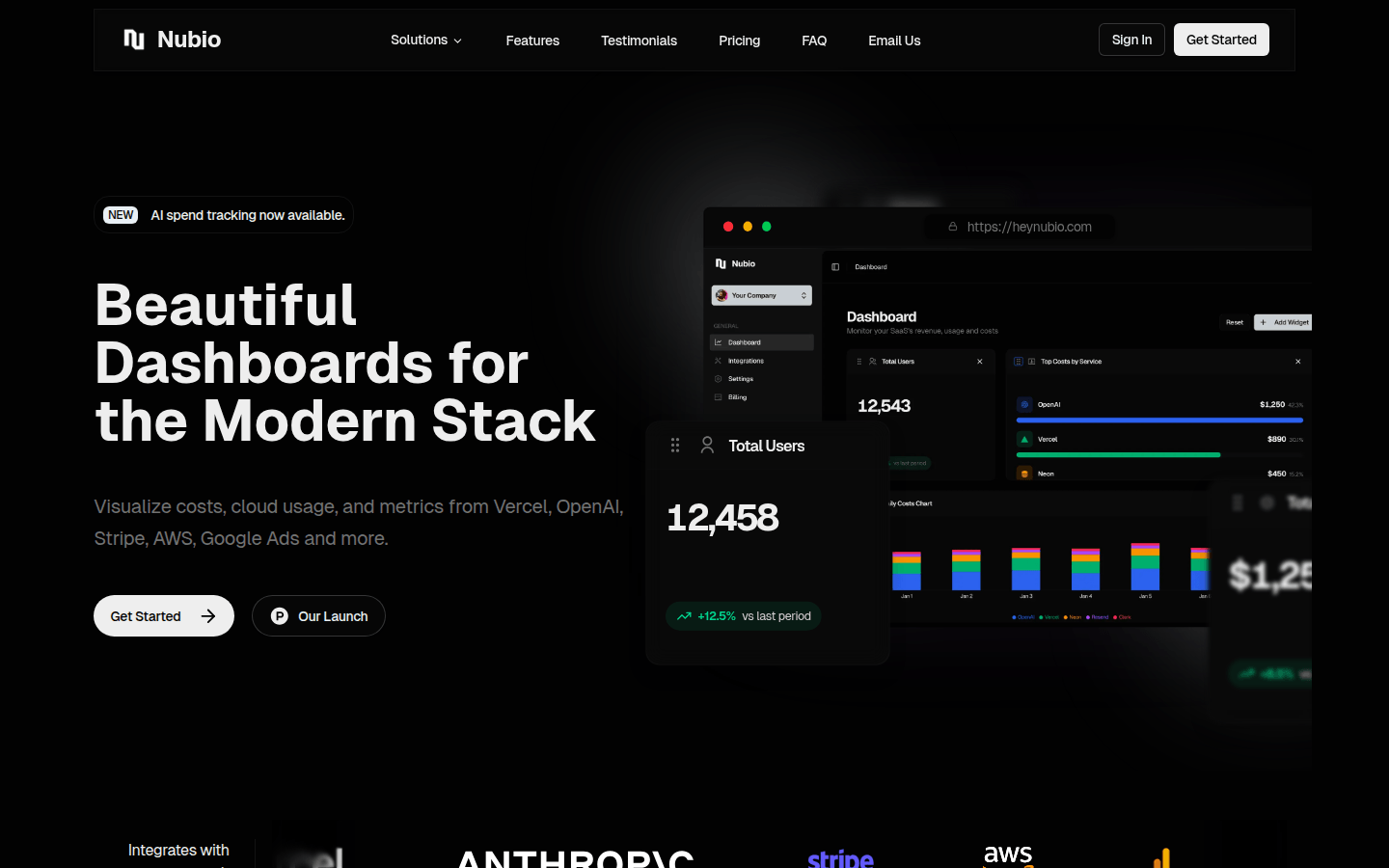The height and width of the screenshot is (868, 1389).
Task: Select the Dashboard chart icon in the sidebar
Action: pos(718,342)
